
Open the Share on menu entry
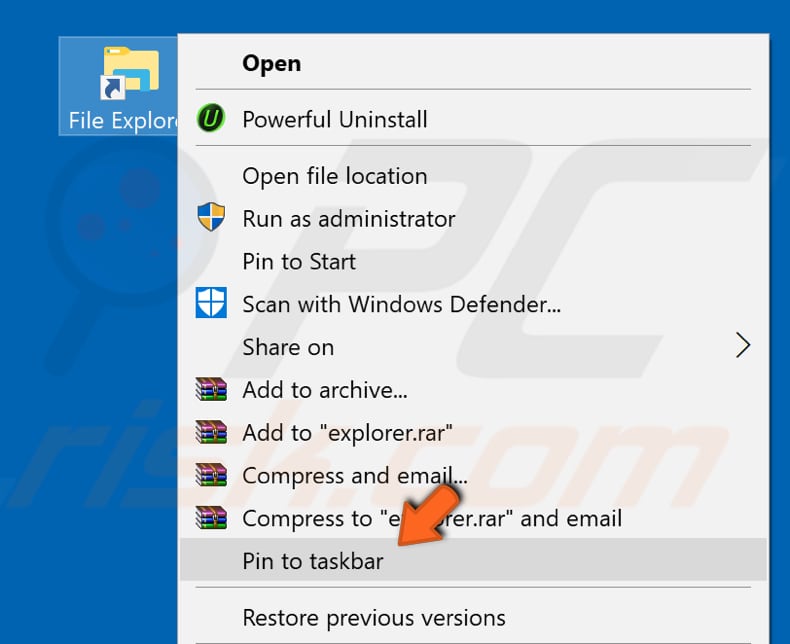(x=473, y=347)
